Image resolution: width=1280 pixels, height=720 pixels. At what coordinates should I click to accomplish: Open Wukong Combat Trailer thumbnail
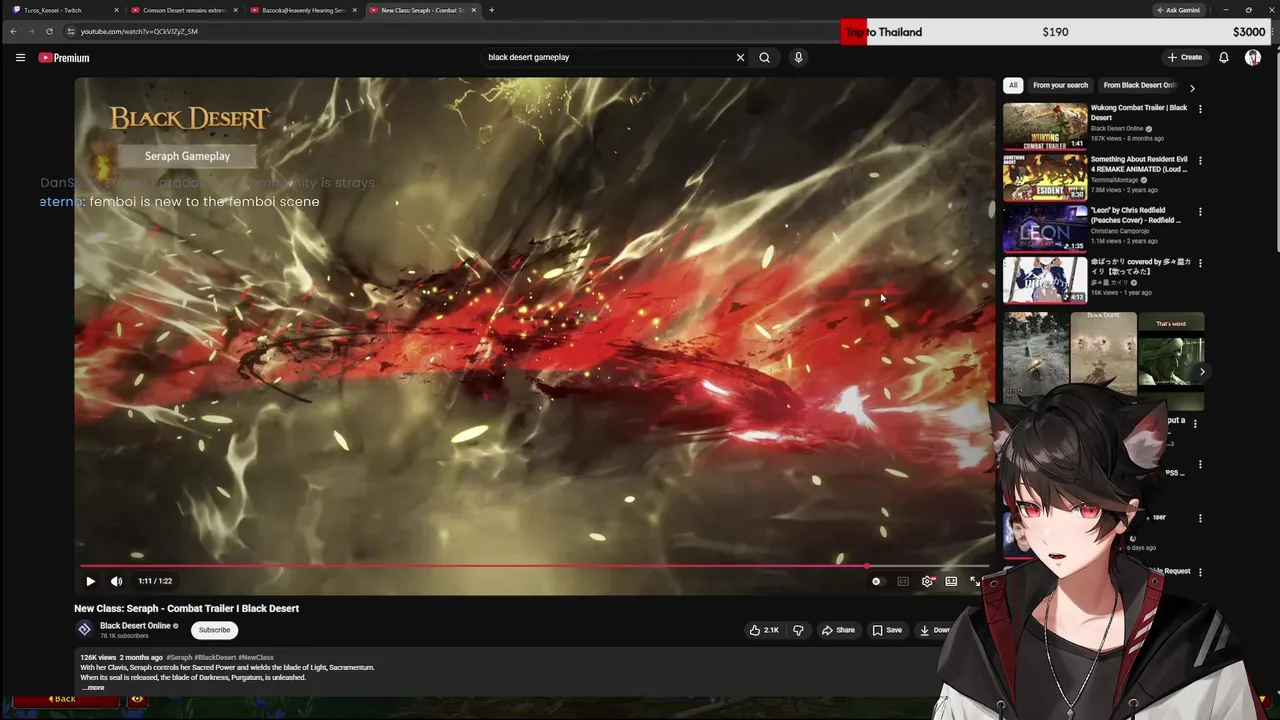(1045, 126)
